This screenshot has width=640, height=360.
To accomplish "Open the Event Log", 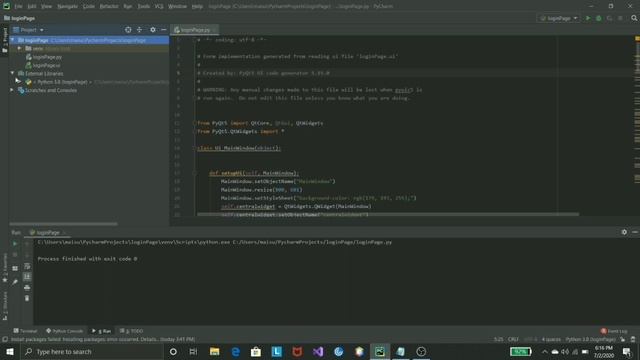I will tap(614, 331).
